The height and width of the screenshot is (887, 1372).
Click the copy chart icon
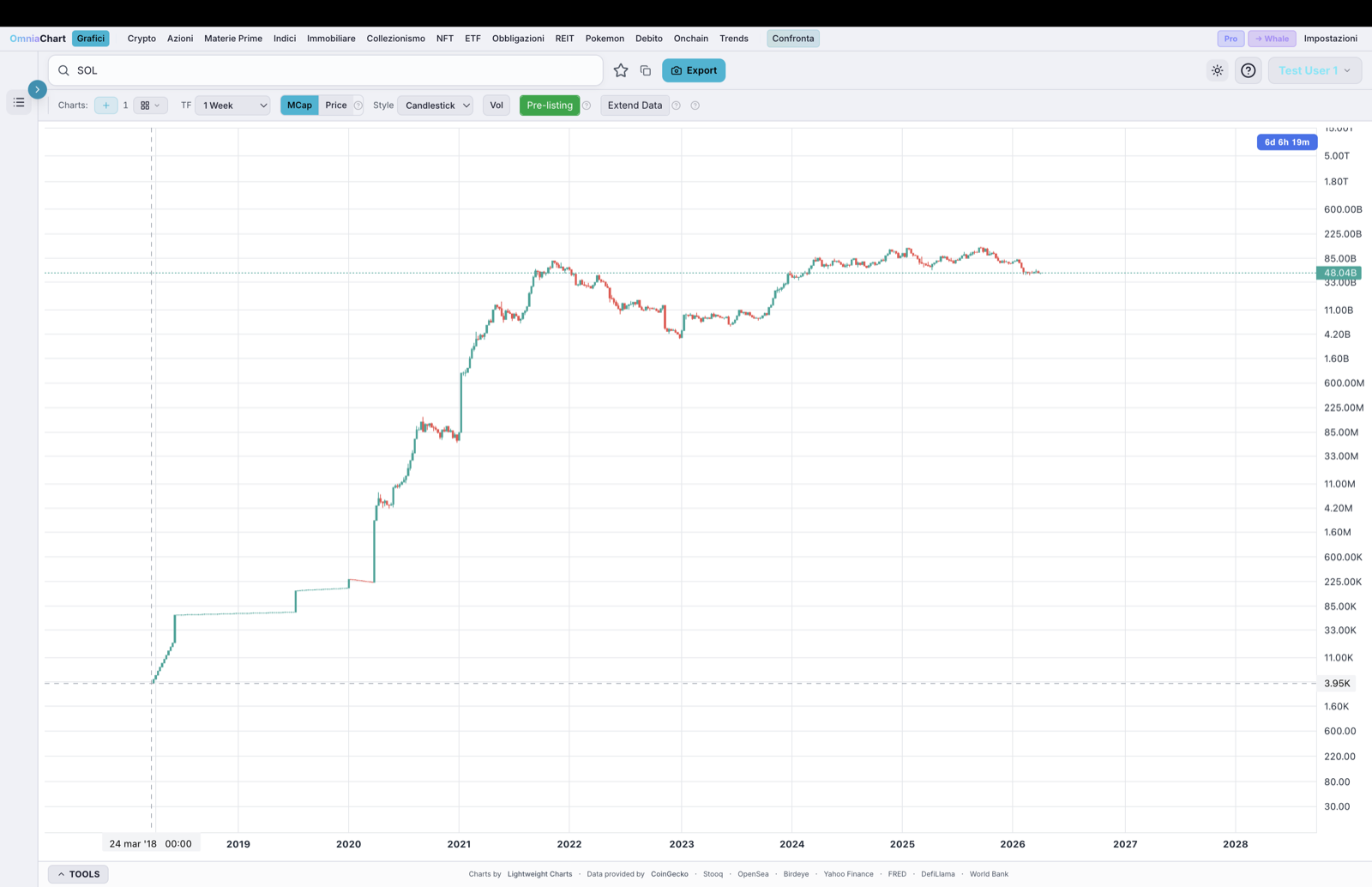pos(646,70)
